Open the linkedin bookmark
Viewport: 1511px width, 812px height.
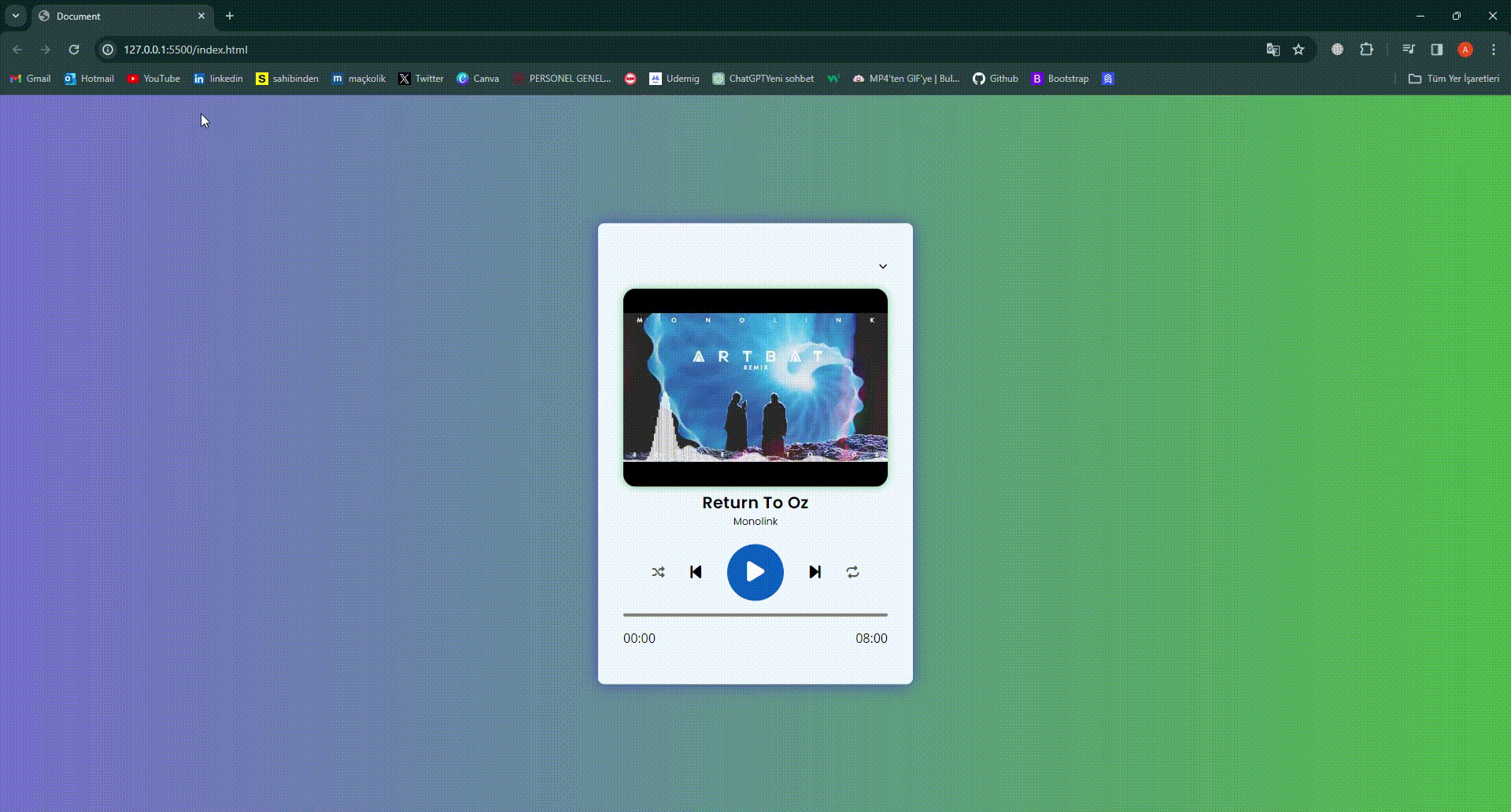click(218, 79)
